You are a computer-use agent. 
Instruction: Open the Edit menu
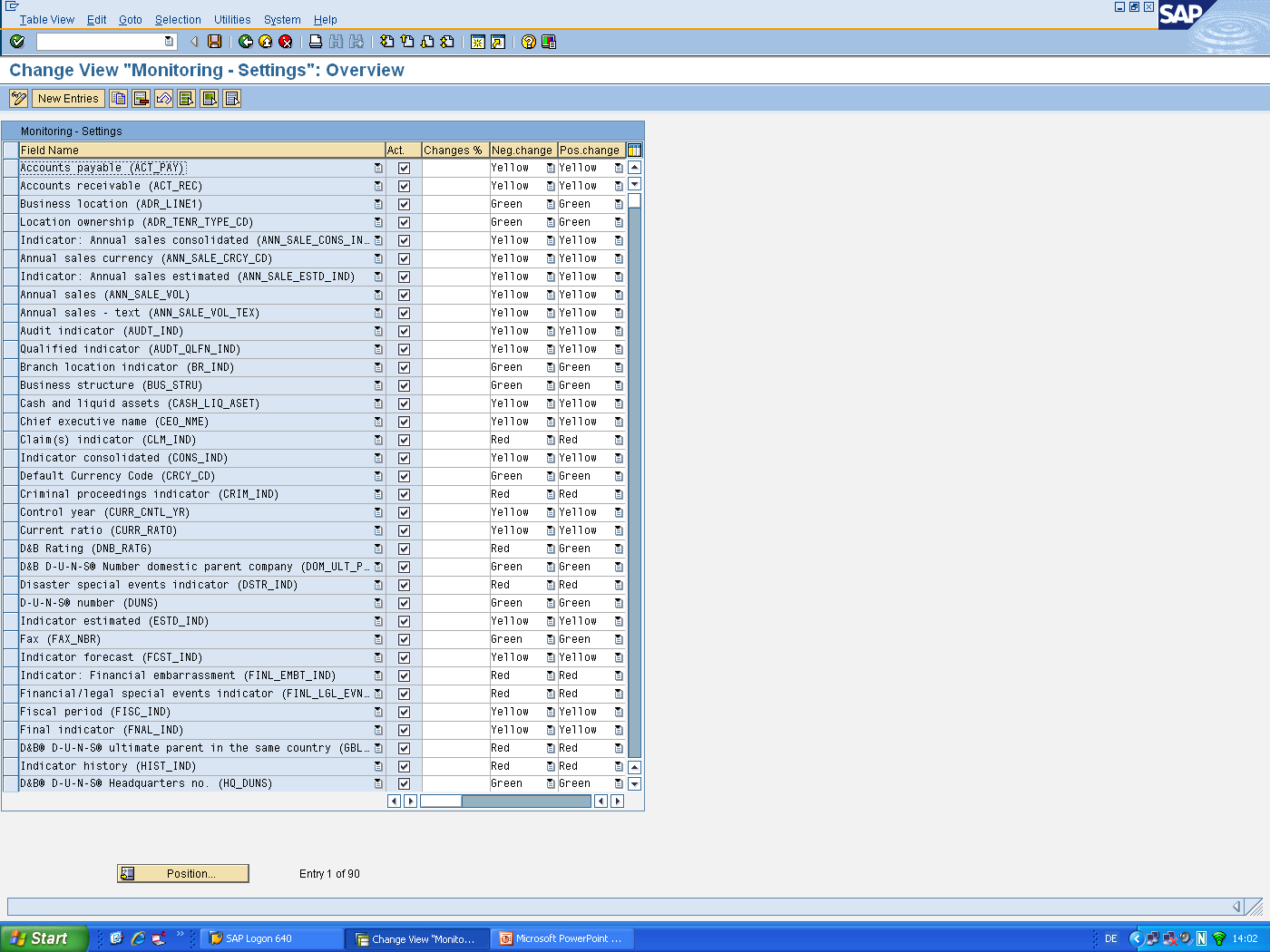point(96,19)
